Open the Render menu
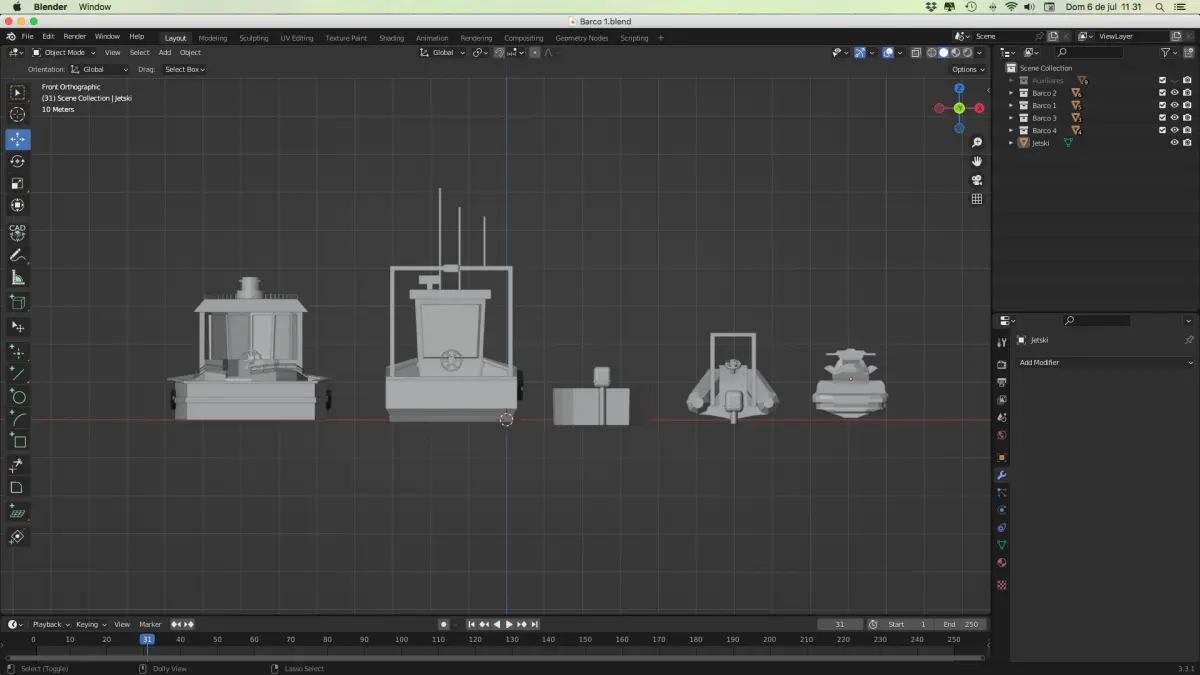The image size is (1200, 675). click(75, 36)
